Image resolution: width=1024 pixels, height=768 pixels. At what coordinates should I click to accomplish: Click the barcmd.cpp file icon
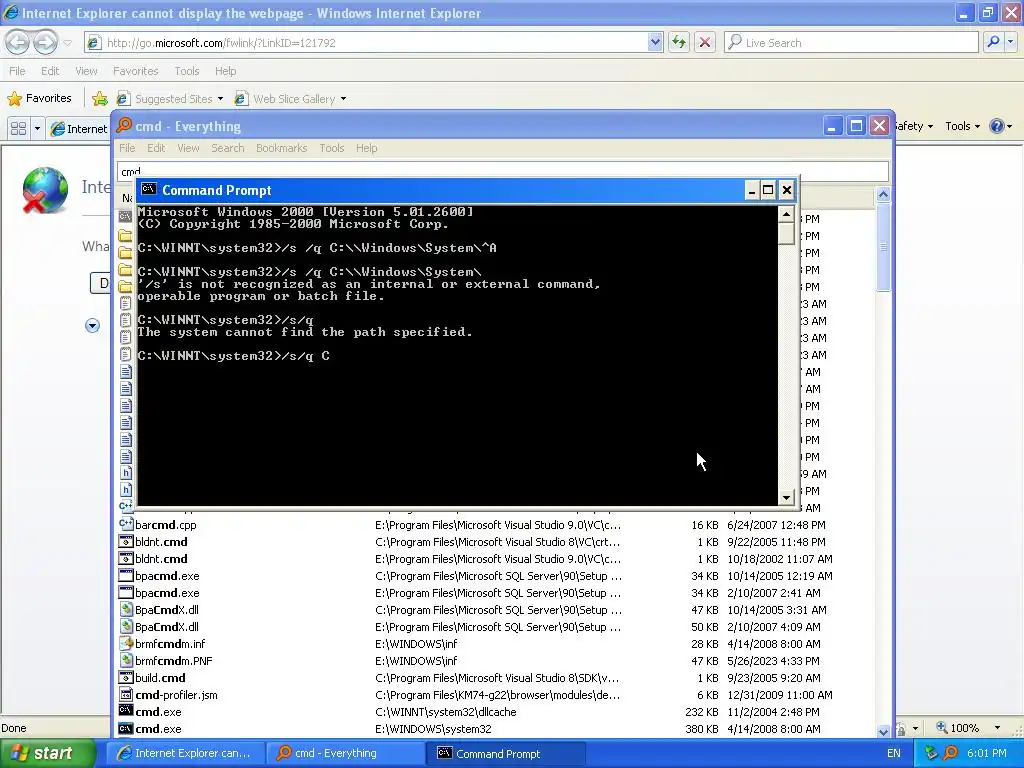[x=125, y=524]
